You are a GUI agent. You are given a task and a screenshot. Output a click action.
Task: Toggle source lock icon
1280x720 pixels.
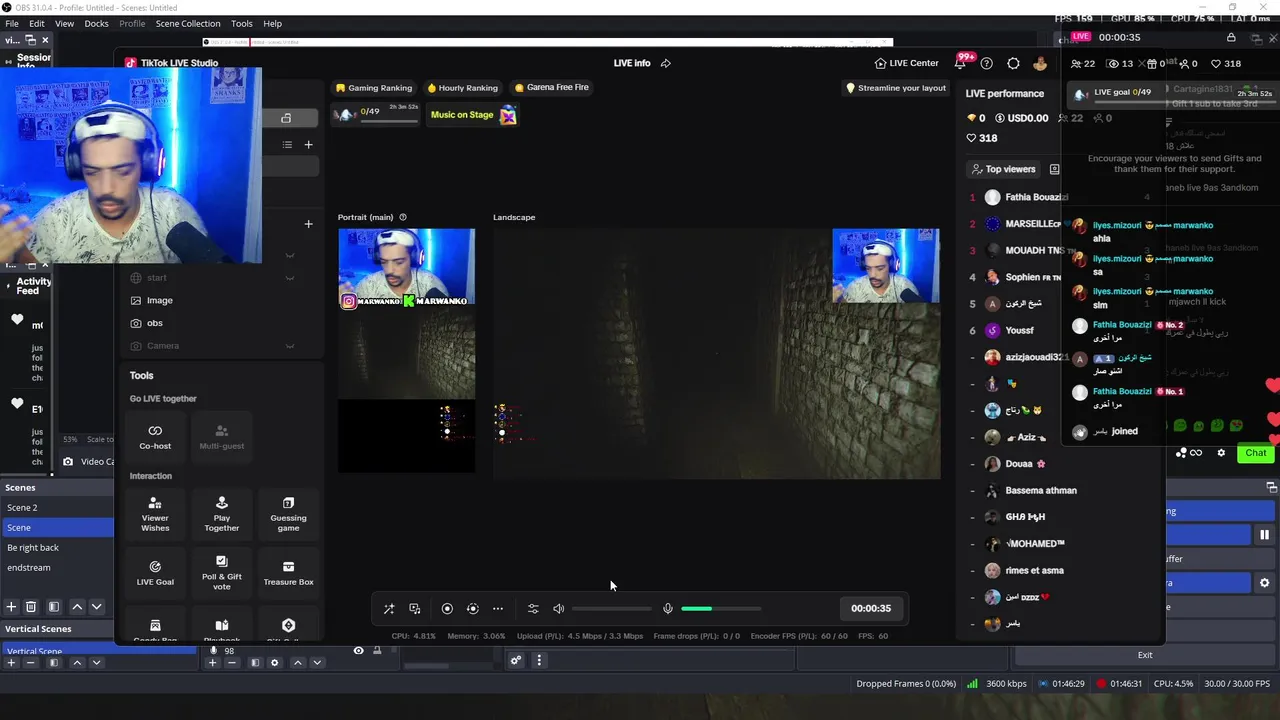(377, 651)
